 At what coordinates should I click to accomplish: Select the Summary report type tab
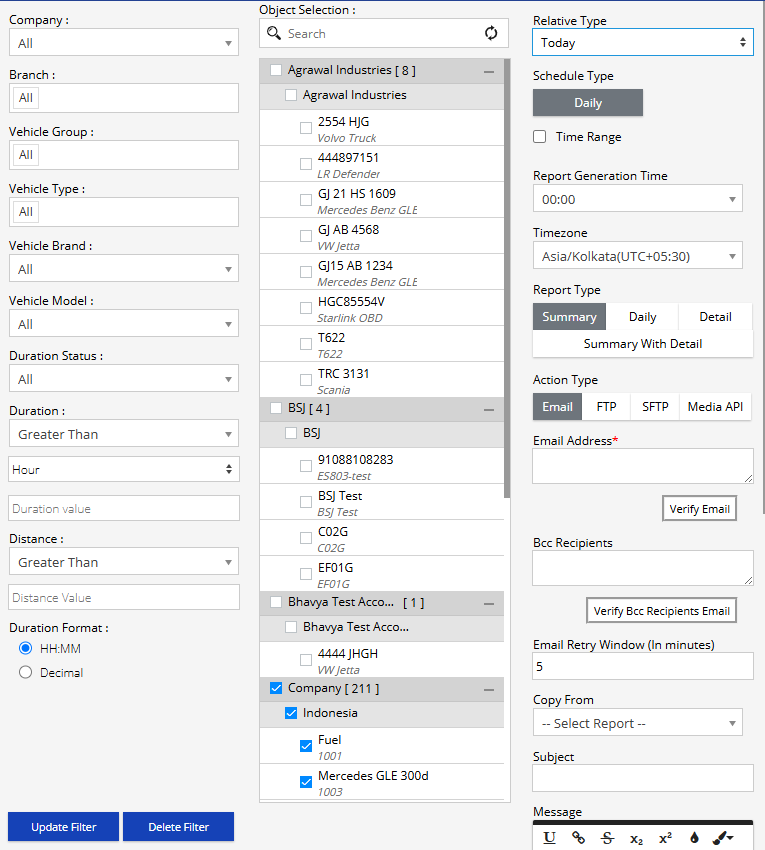(x=569, y=317)
